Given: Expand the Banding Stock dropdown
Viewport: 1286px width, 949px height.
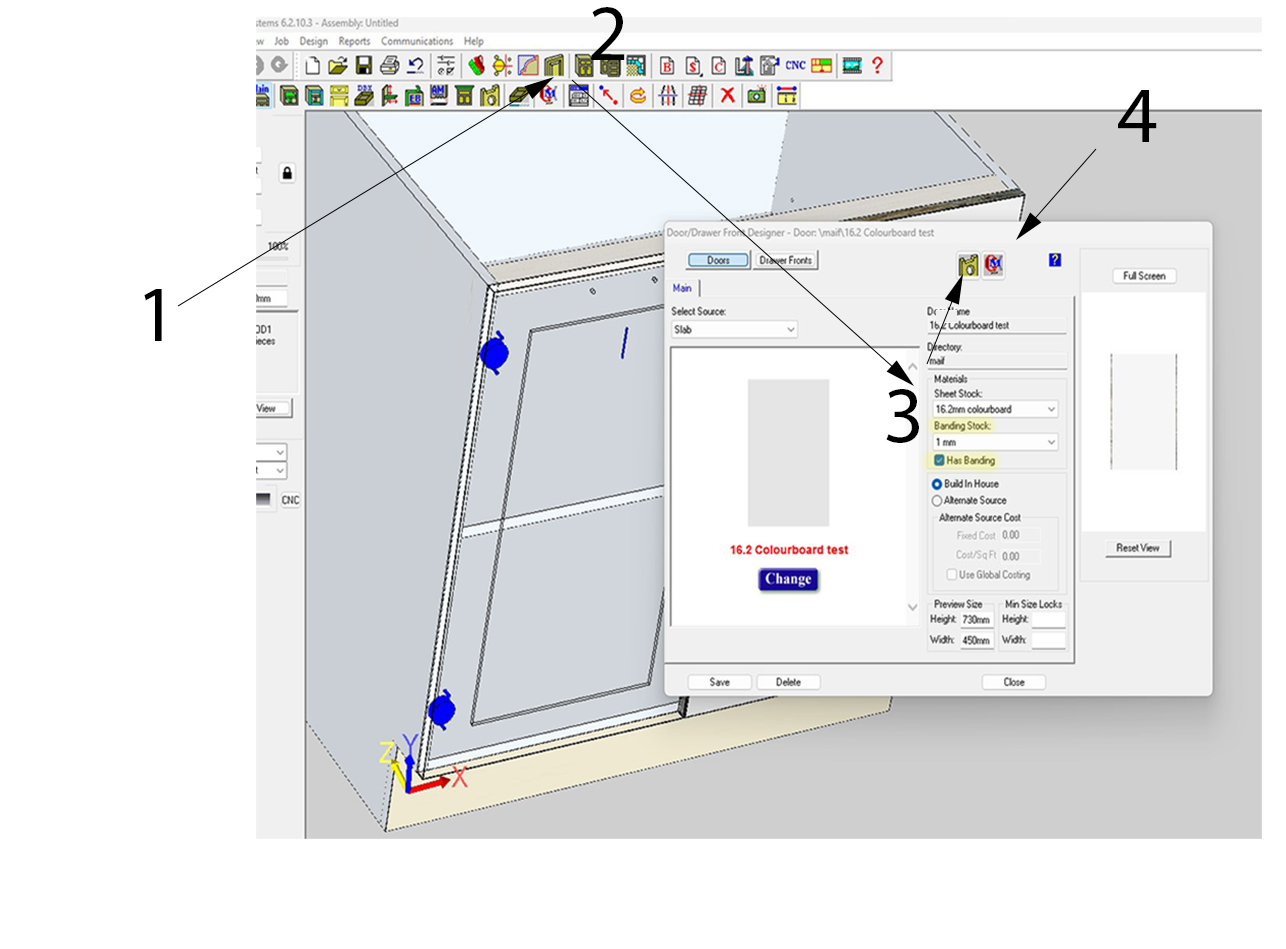Looking at the screenshot, I should tap(995, 442).
